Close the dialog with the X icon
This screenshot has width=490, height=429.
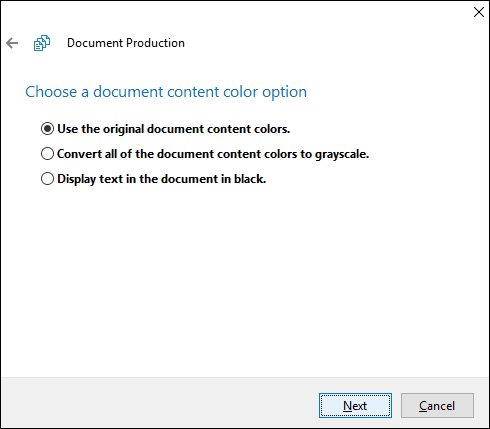479,12
